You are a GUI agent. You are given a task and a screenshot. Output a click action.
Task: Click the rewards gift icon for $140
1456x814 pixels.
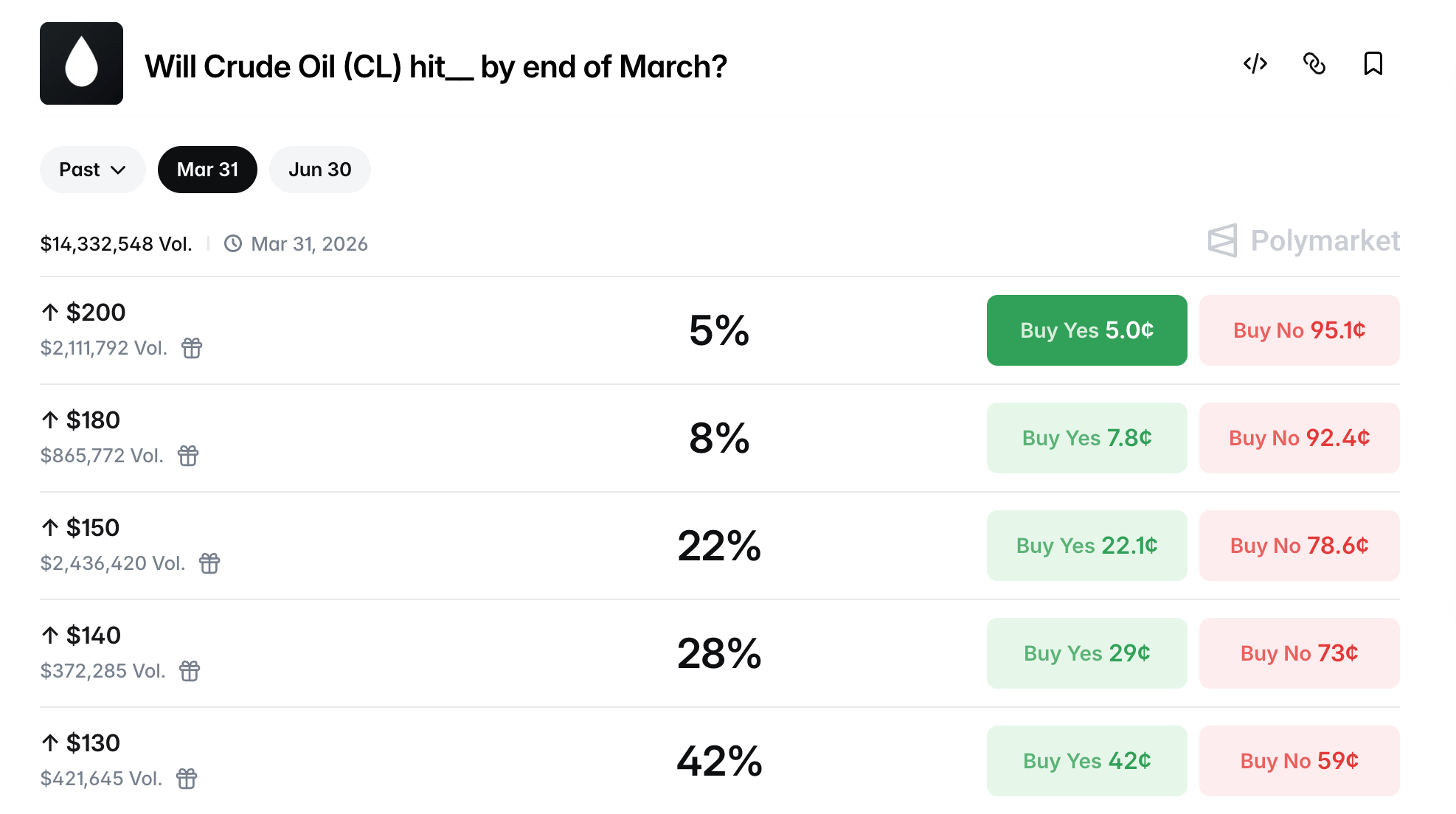tap(190, 671)
